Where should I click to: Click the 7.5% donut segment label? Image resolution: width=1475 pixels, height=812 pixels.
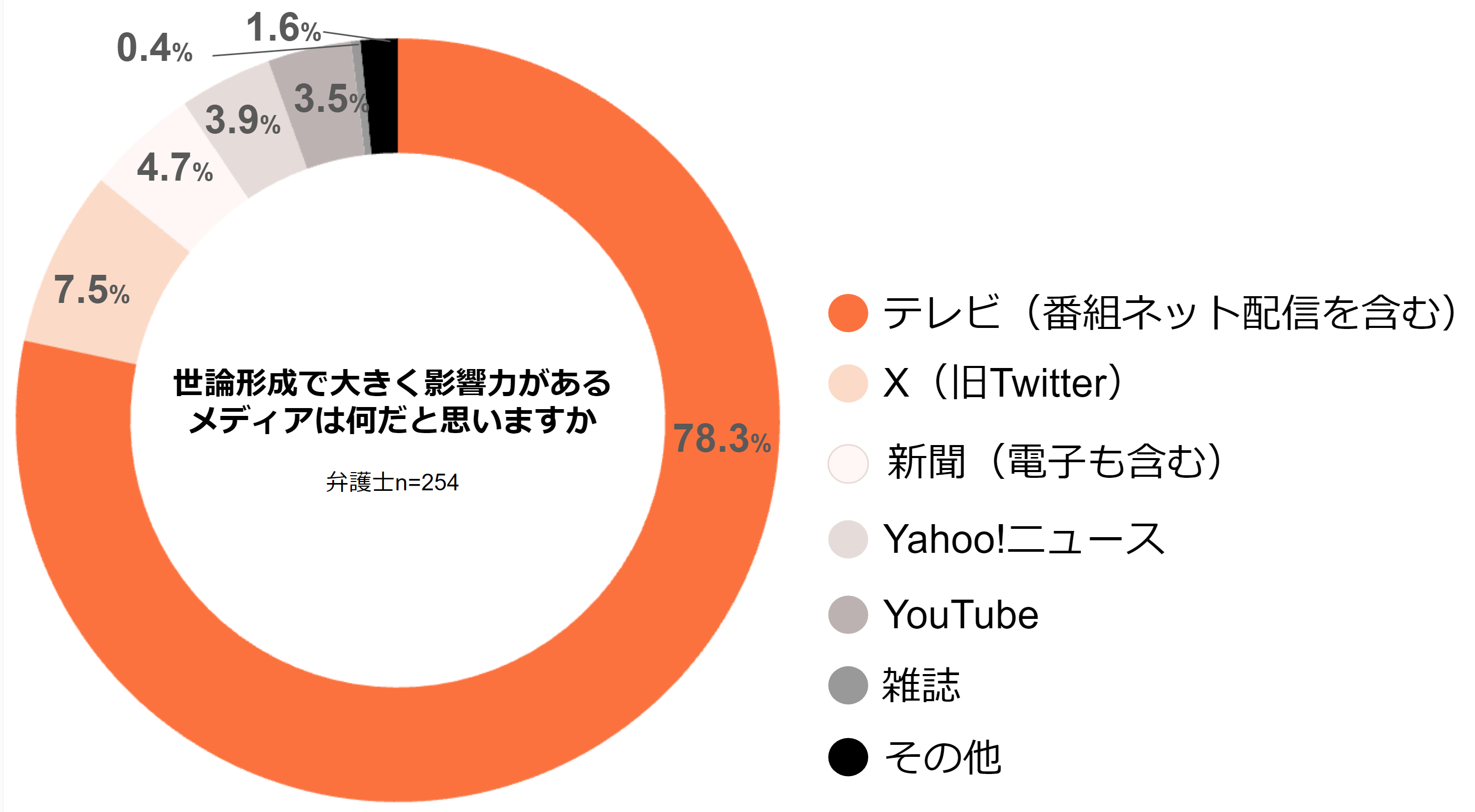click(92, 289)
